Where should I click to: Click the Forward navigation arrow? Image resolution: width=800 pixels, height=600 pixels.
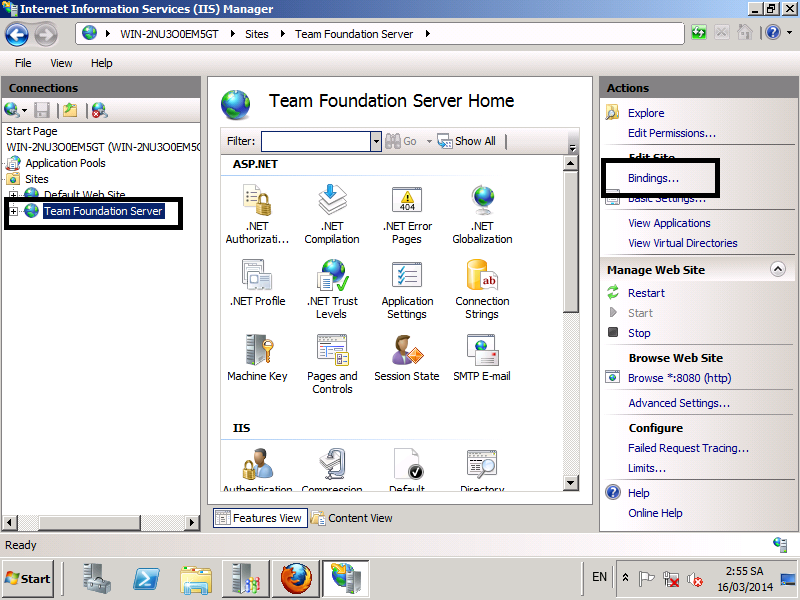coord(46,35)
